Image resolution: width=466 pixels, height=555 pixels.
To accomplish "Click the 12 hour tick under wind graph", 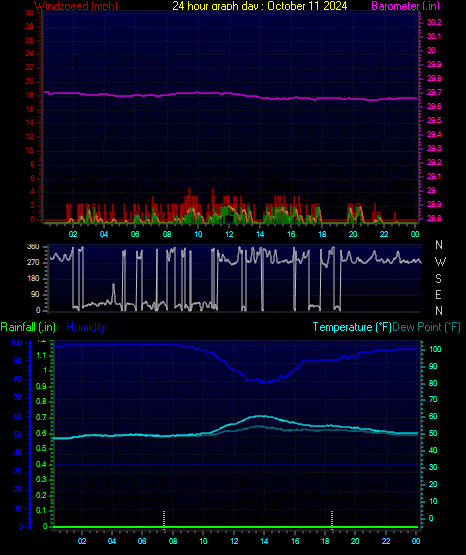I will pos(229,234).
